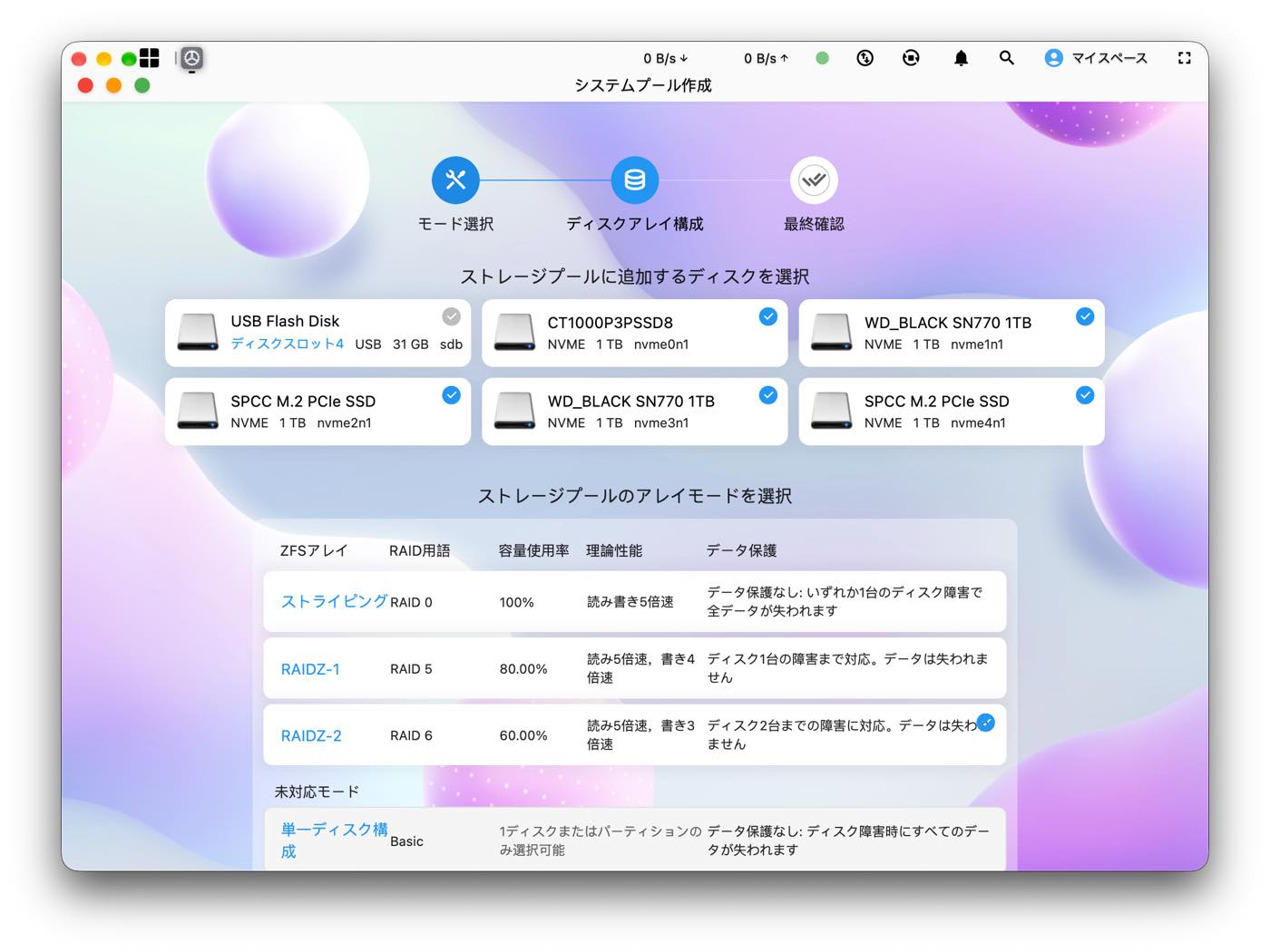Click the RAID 5 label
The width and height of the screenshot is (1270, 952).
pos(411,669)
